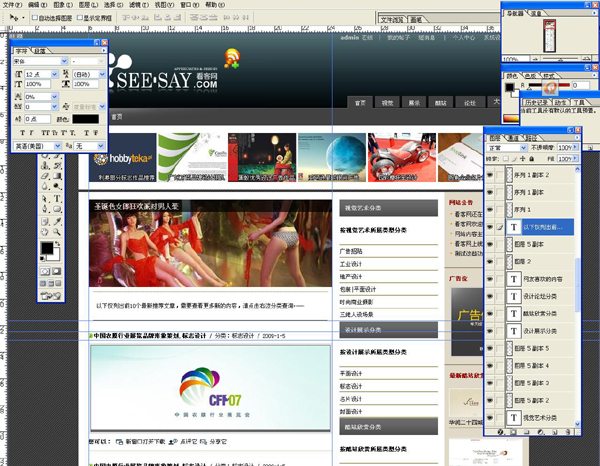The width and height of the screenshot is (600, 466).
Task: Select the Dodge tool
Action: click(x=57, y=187)
